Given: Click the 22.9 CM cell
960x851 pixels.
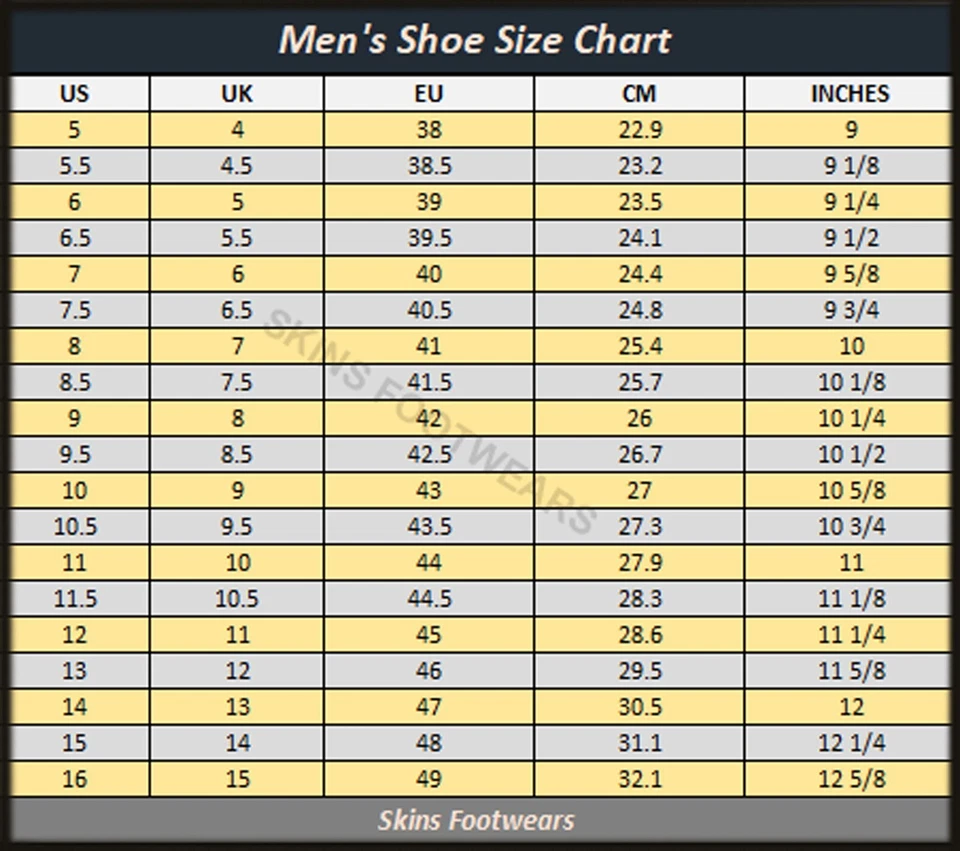Looking at the screenshot, I should [640, 130].
